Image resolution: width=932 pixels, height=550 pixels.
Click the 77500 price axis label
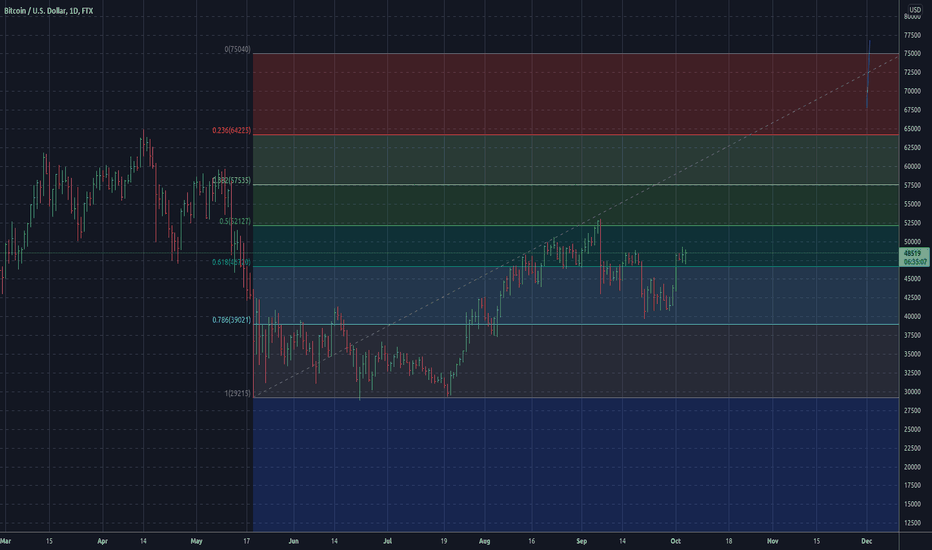pyautogui.click(x=912, y=36)
